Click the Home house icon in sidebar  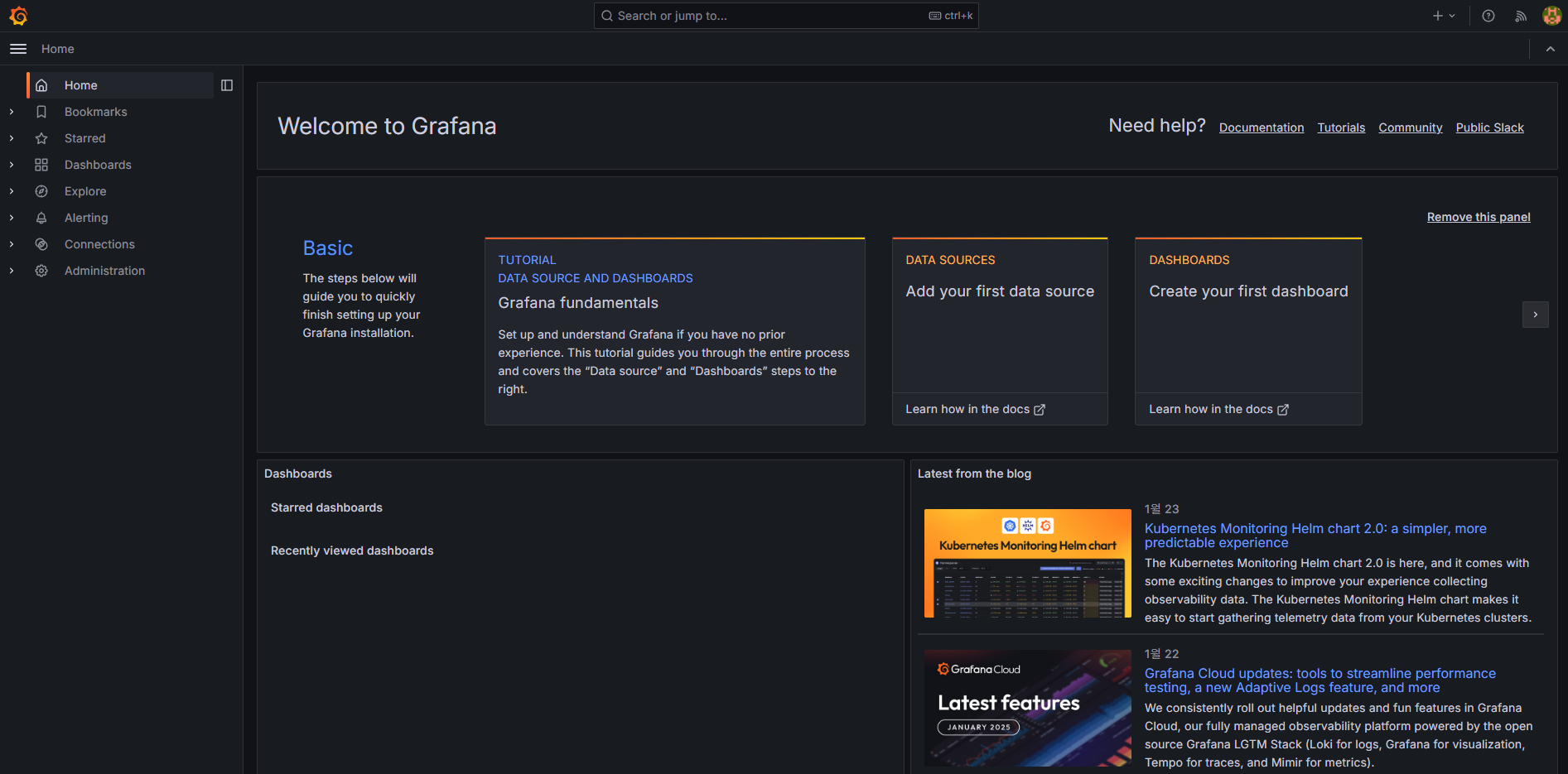coord(41,85)
